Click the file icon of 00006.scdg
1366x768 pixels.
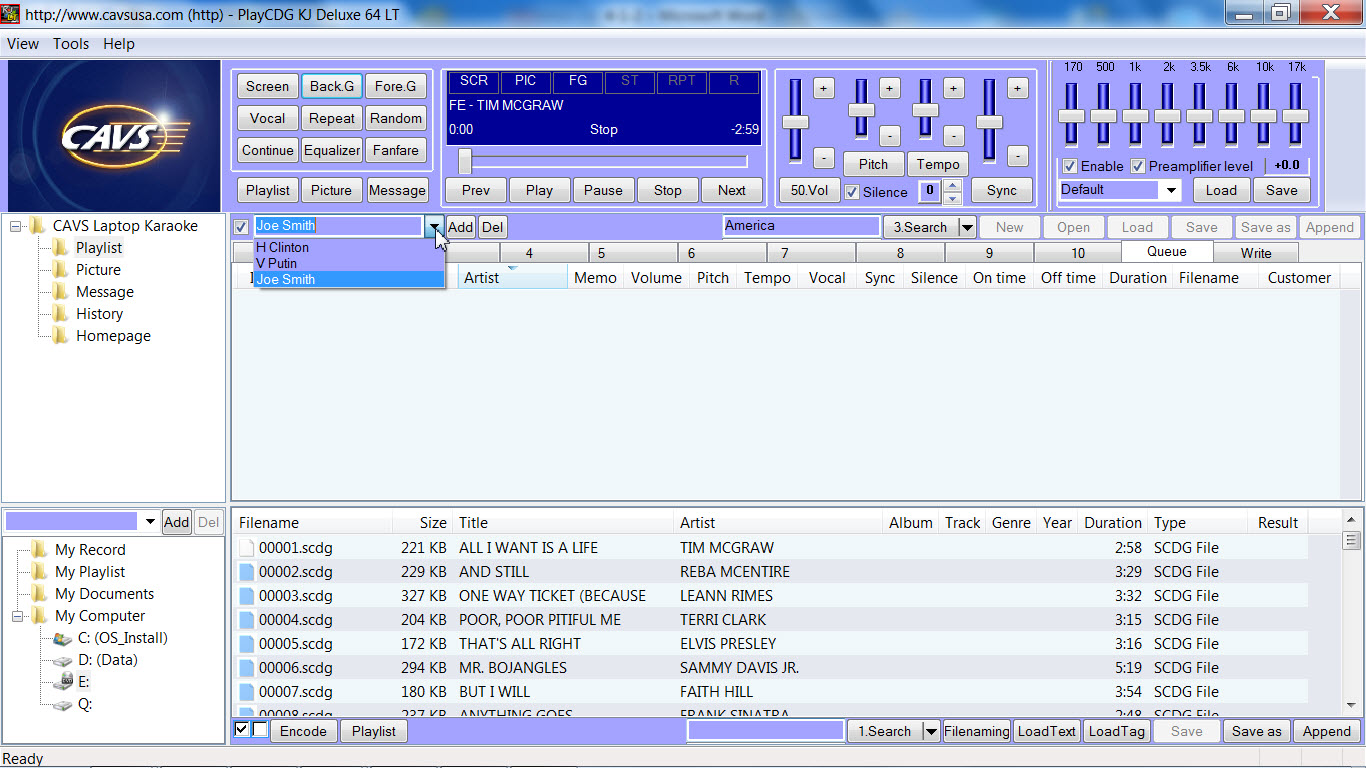pos(247,668)
